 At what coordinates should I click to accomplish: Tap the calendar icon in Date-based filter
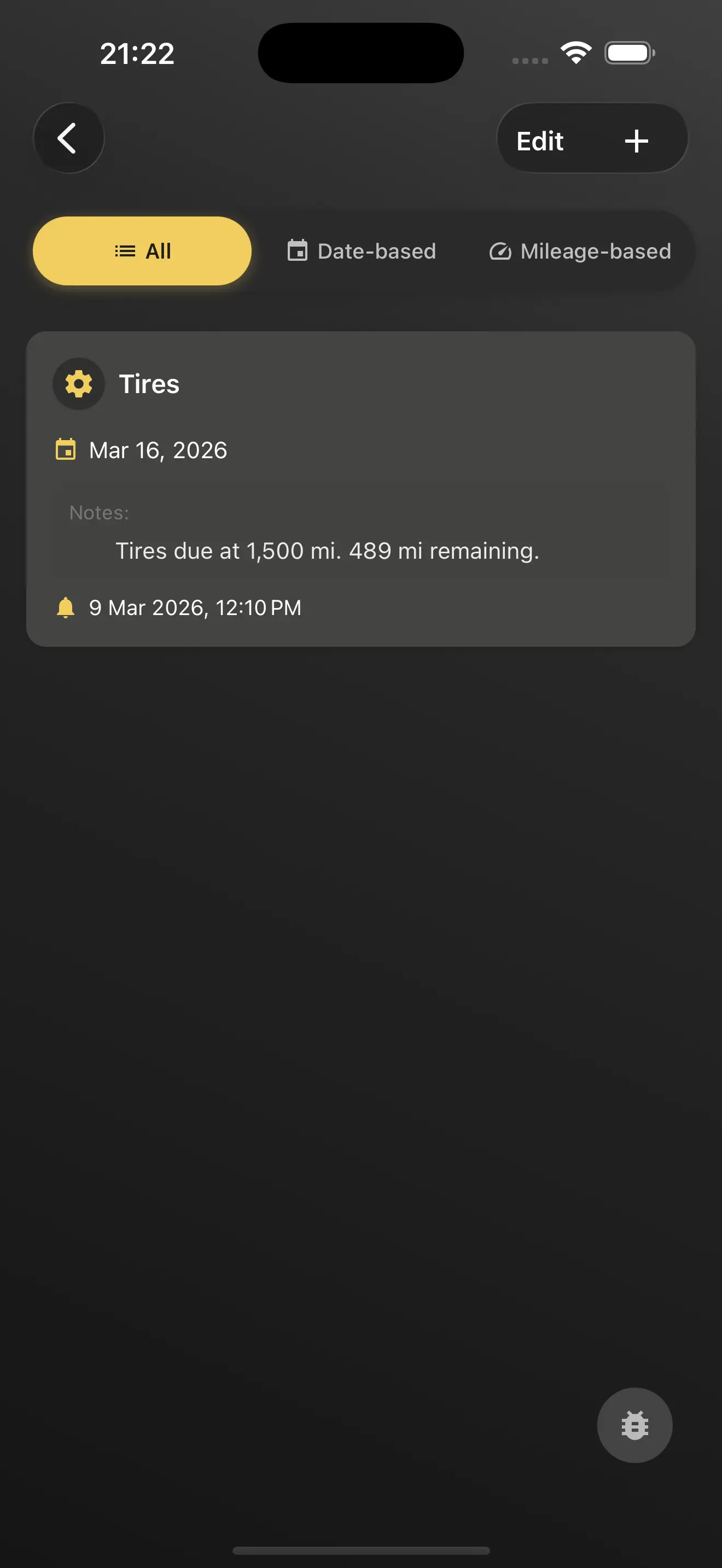tap(296, 251)
